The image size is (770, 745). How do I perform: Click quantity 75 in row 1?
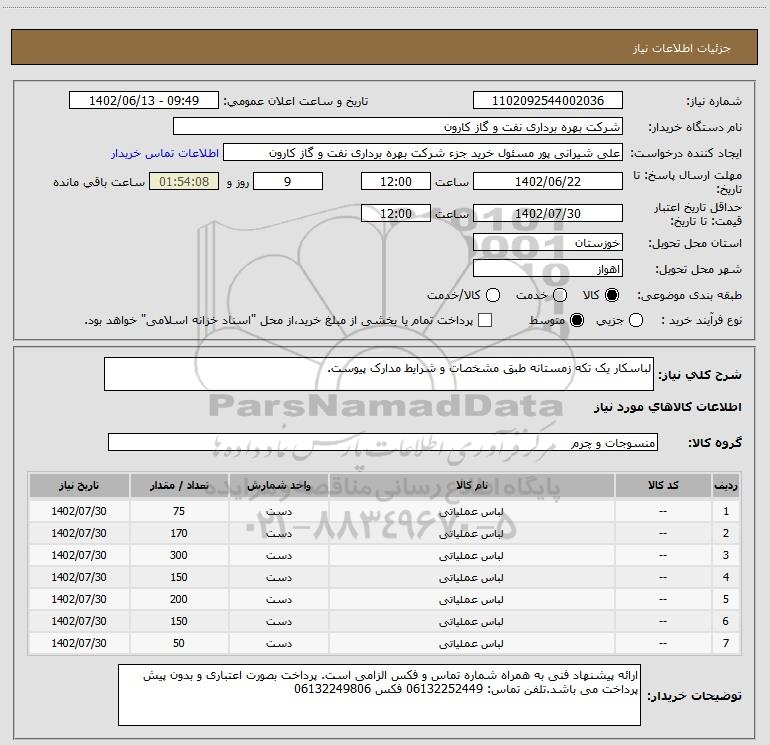tap(179, 511)
